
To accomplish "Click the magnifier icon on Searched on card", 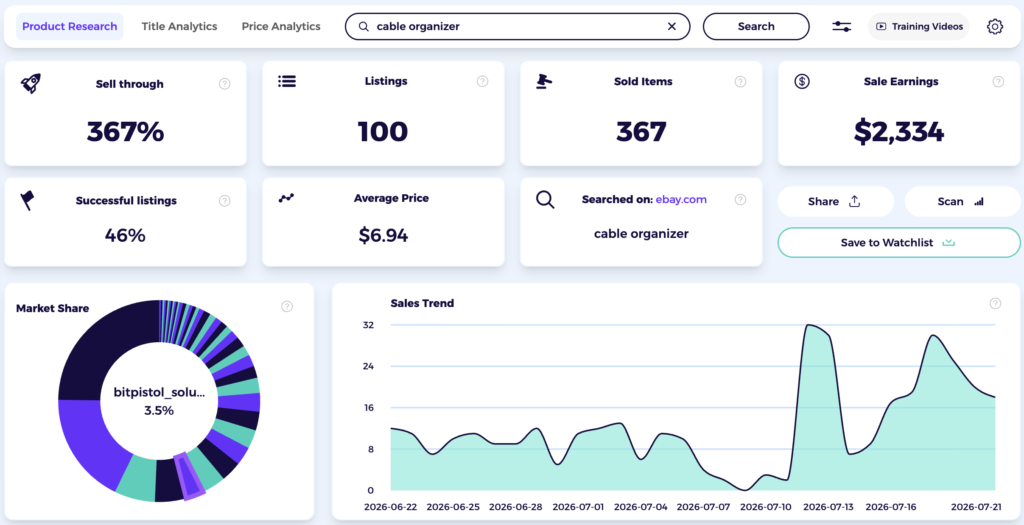I will coord(545,199).
